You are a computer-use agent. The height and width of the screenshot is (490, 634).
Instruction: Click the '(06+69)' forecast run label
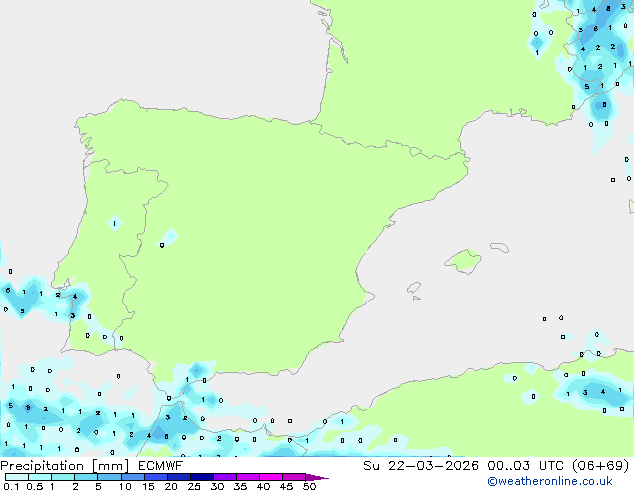coord(601,466)
